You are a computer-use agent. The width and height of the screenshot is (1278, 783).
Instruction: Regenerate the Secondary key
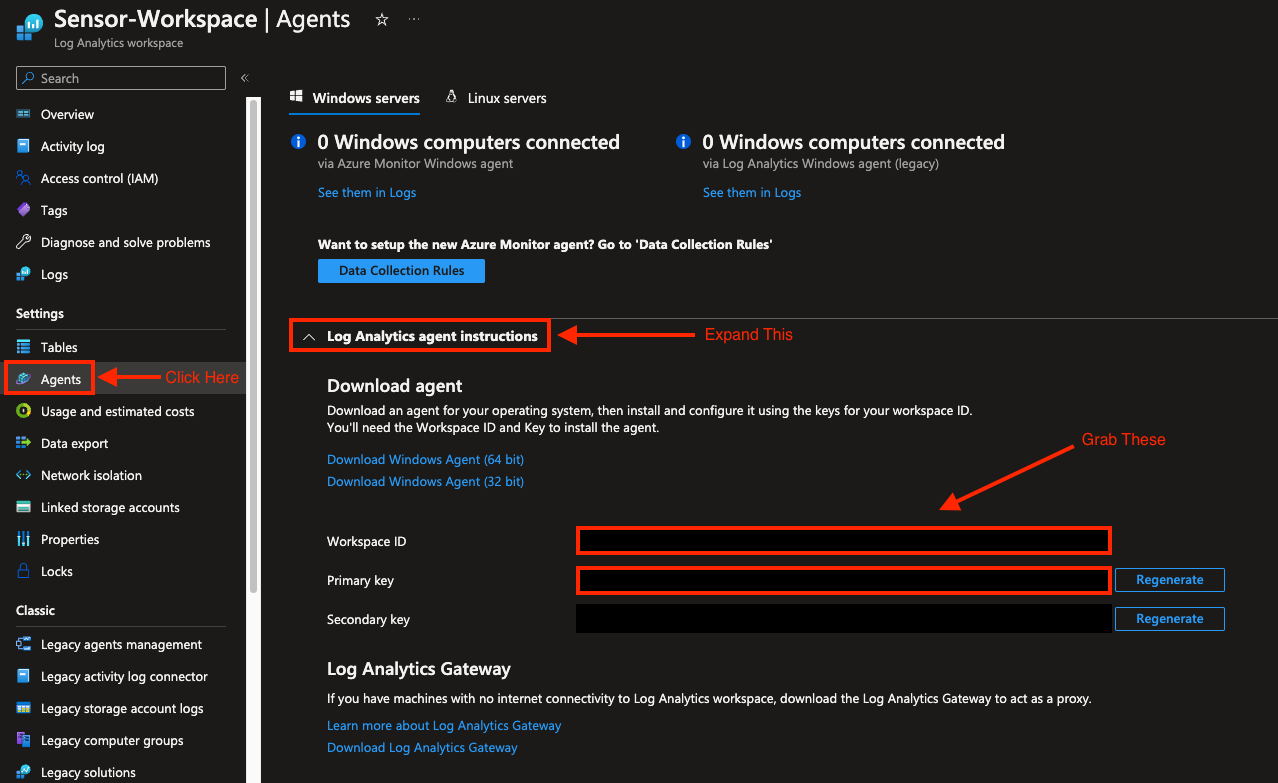[x=1169, y=619]
